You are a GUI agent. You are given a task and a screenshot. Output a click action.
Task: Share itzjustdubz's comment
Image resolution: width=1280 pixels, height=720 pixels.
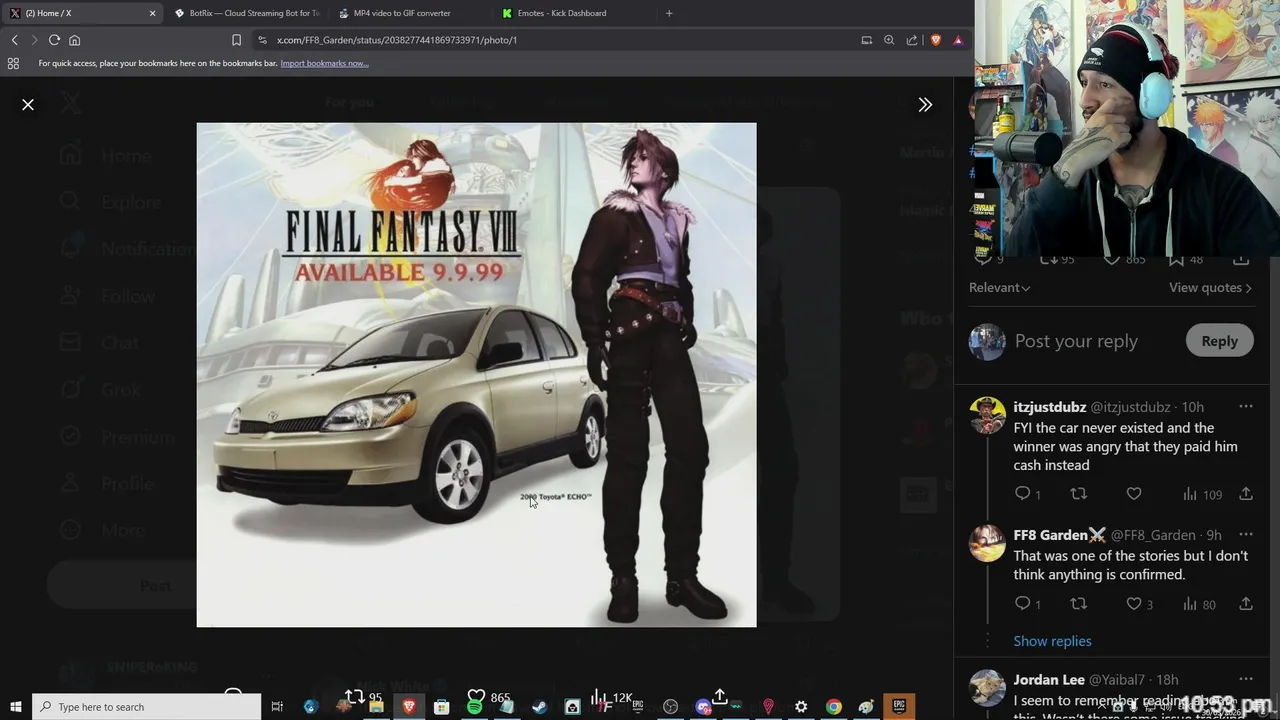[x=1246, y=494]
